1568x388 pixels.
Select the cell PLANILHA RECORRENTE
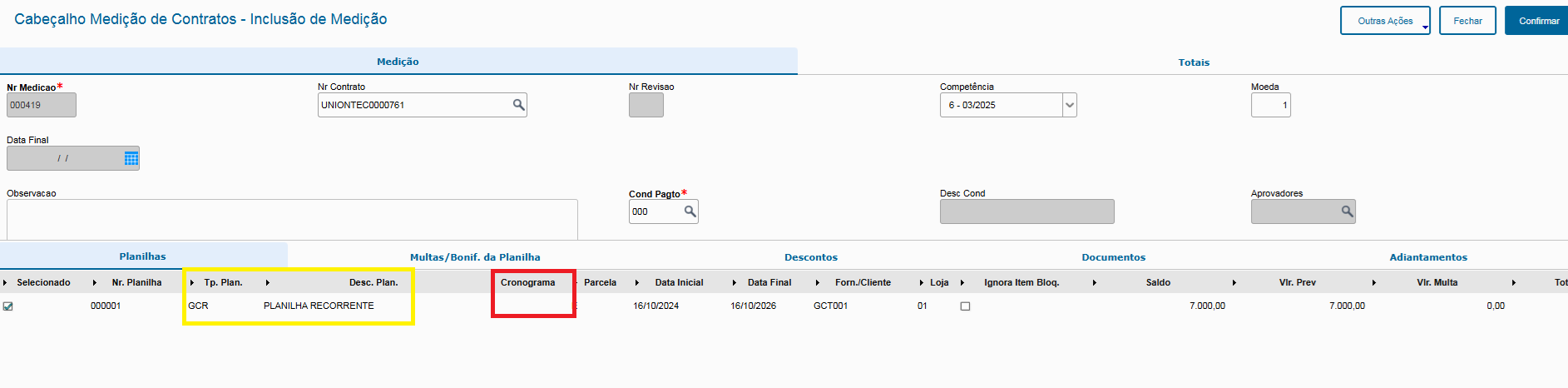coord(319,306)
